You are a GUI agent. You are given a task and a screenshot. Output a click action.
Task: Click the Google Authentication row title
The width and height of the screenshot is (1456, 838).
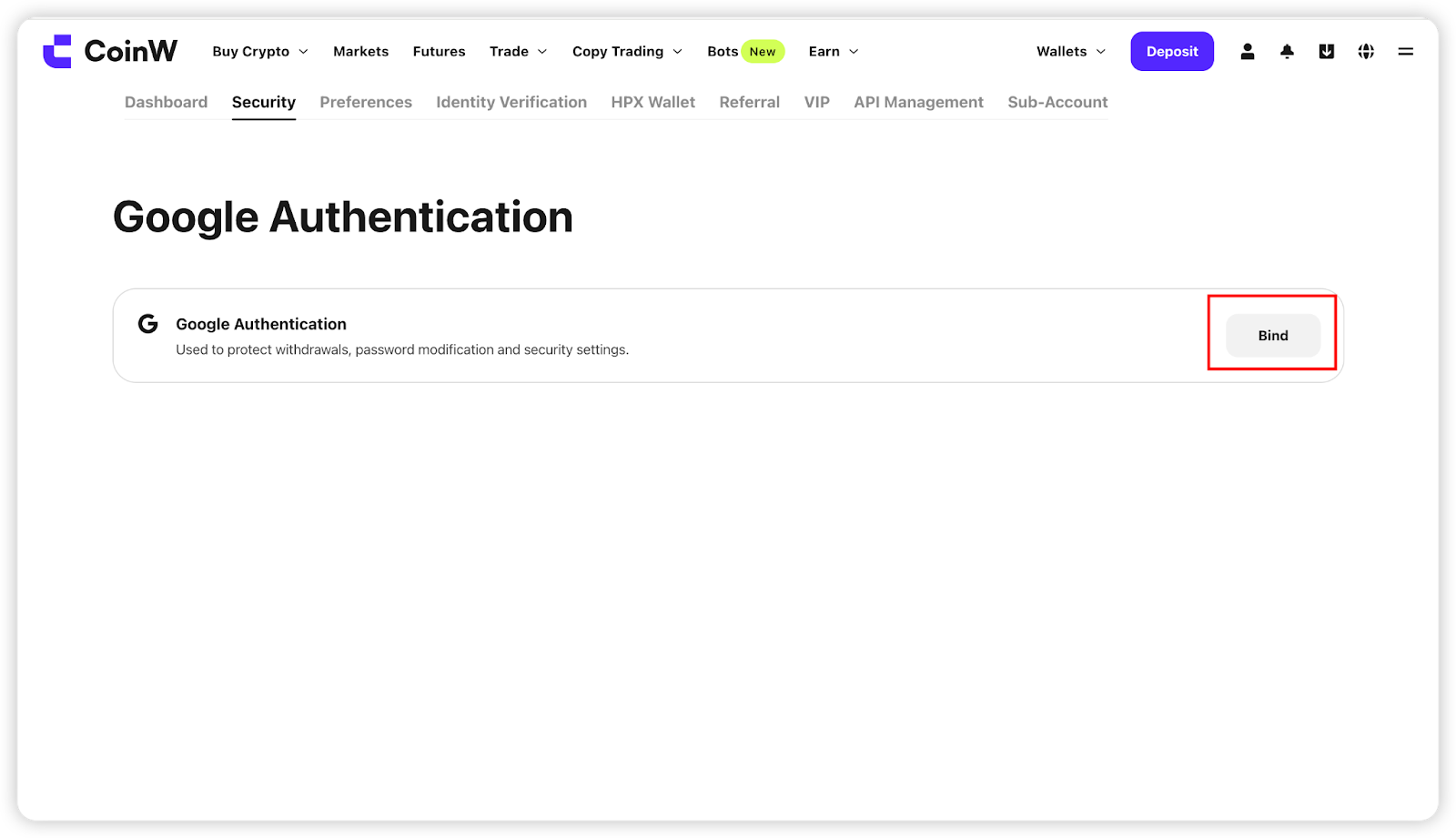(261, 324)
